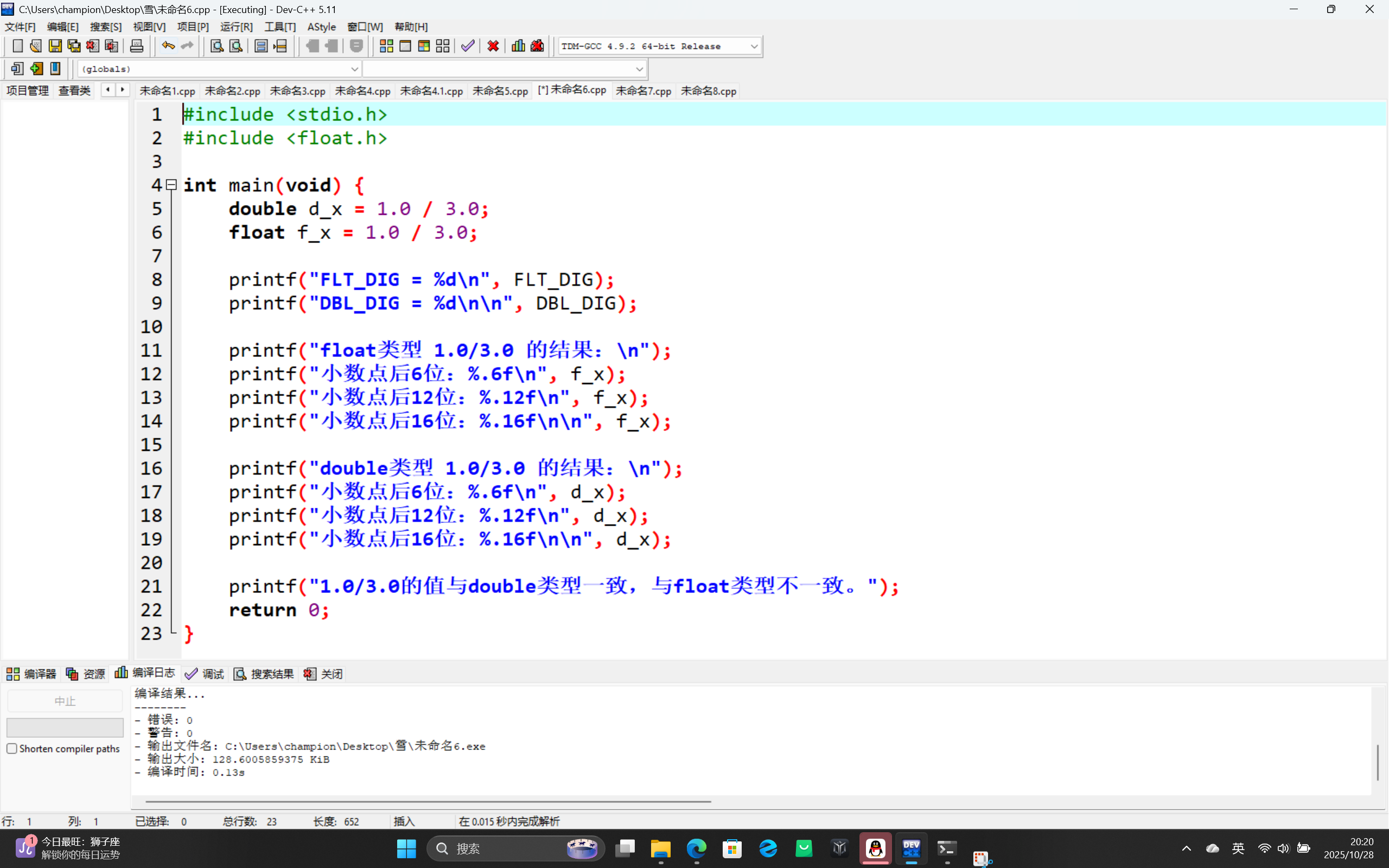Switch to the 未命名3.cpp tab
1389x868 pixels.
coord(297,91)
